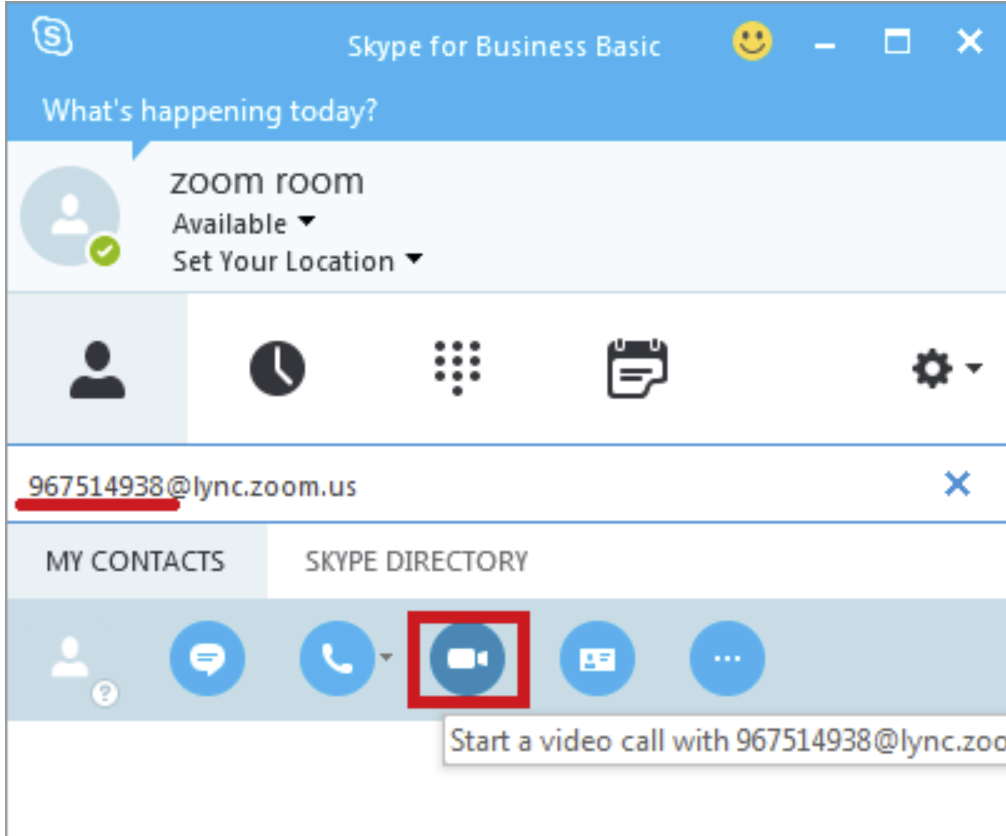The width and height of the screenshot is (1006, 836).
Task: Click the search field containing 967514938@lync.zoom.us
Action: point(475,486)
